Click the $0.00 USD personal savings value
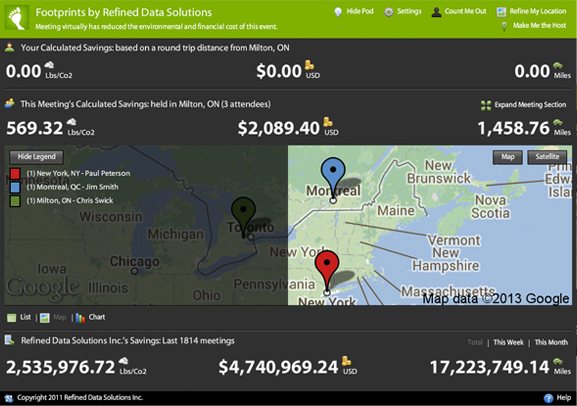 [279, 71]
